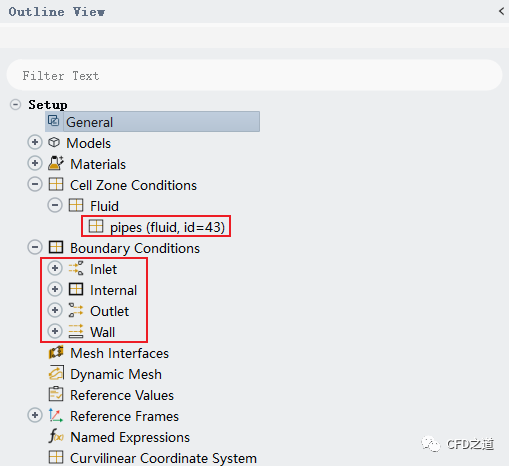The height and width of the screenshot is (466, 509).
Task: Click the Wall boundary icon
Action: pos(76,331)
